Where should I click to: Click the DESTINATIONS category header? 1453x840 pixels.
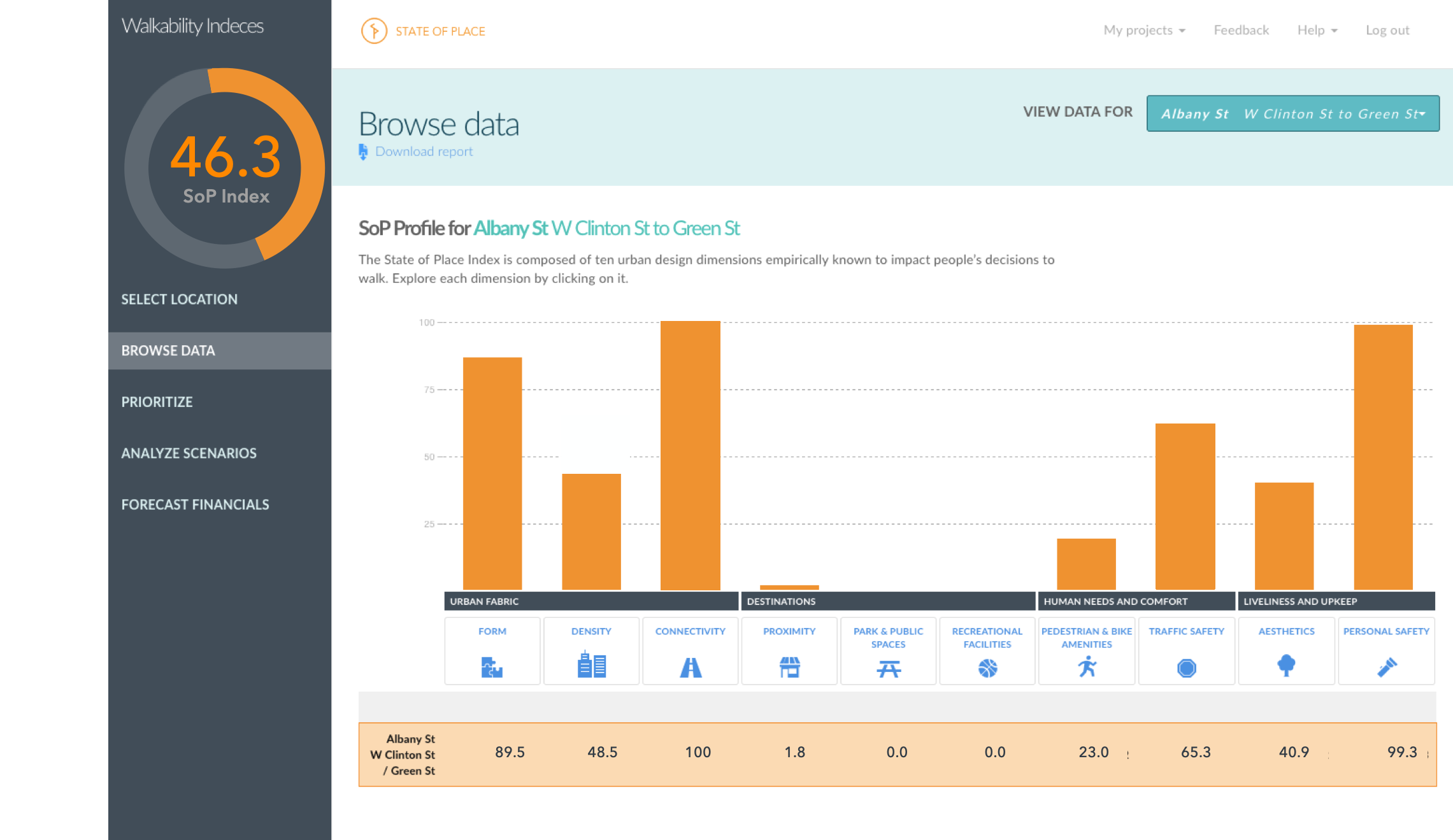pos(888,601)
